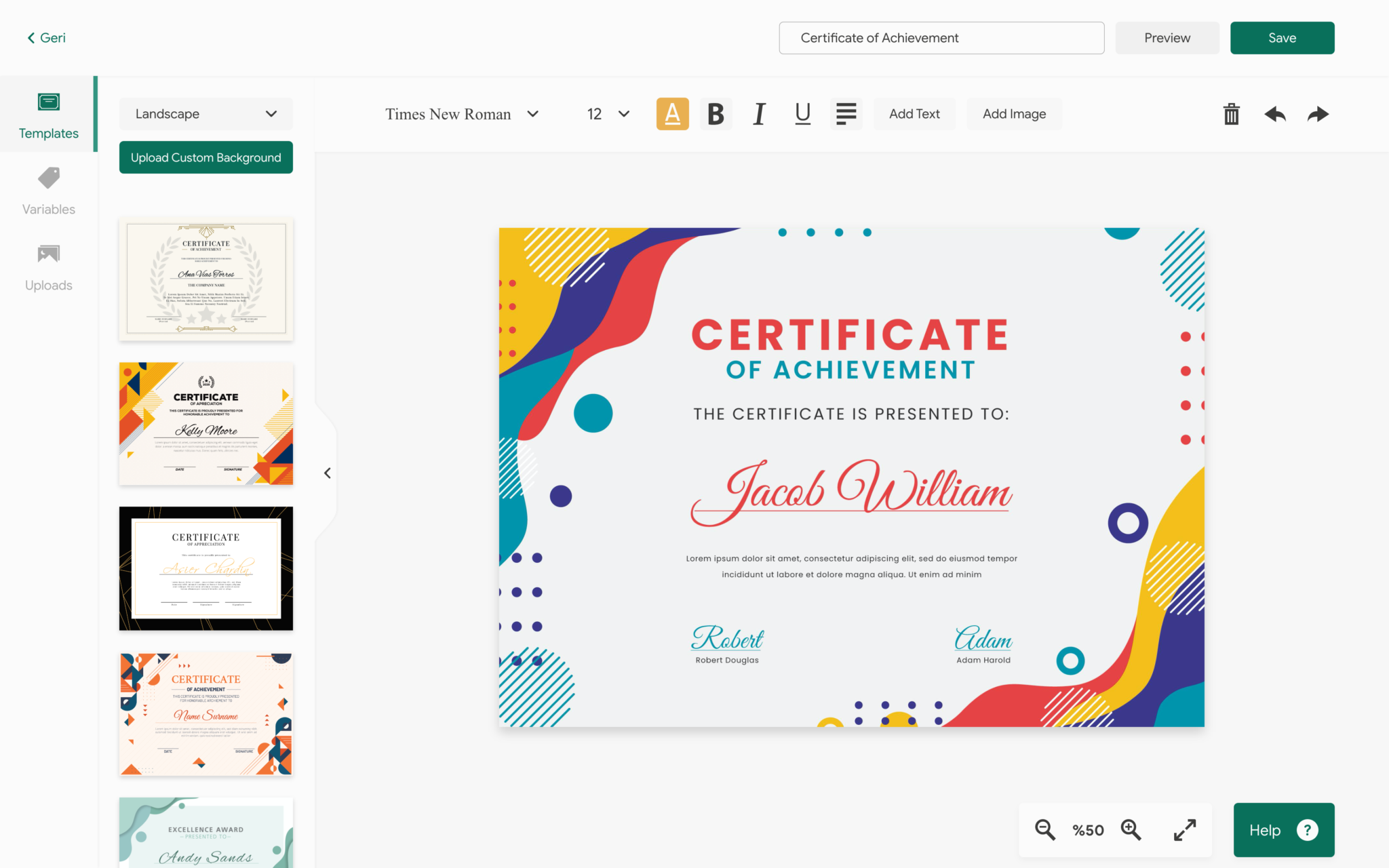The width and height of the screenshot is (1389, 868).
Task: Zoom in on the certificate canvas
Action: (1131, 829)
